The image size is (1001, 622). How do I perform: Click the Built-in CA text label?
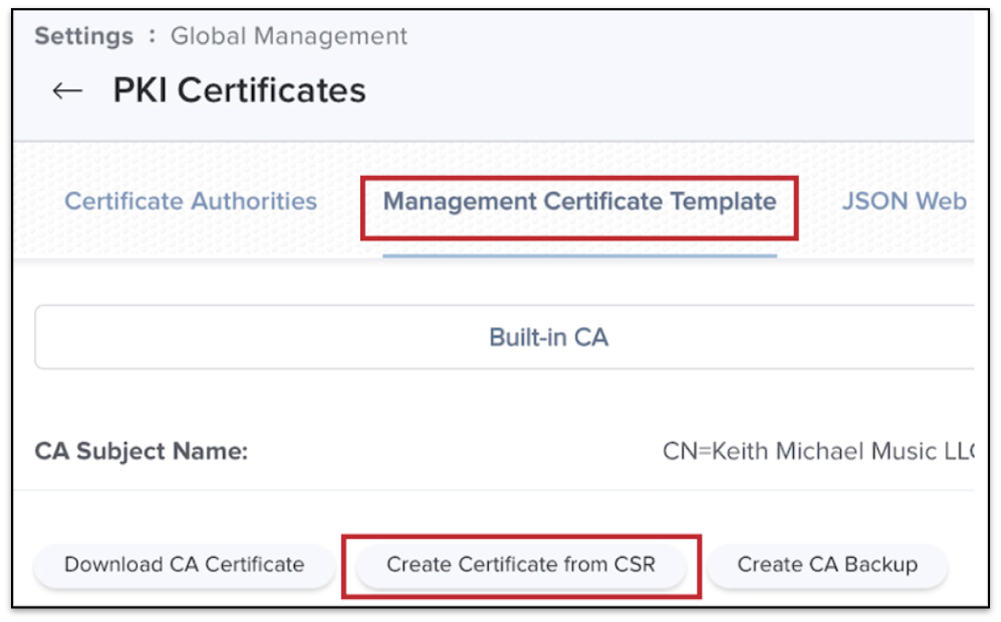[548, 337]
